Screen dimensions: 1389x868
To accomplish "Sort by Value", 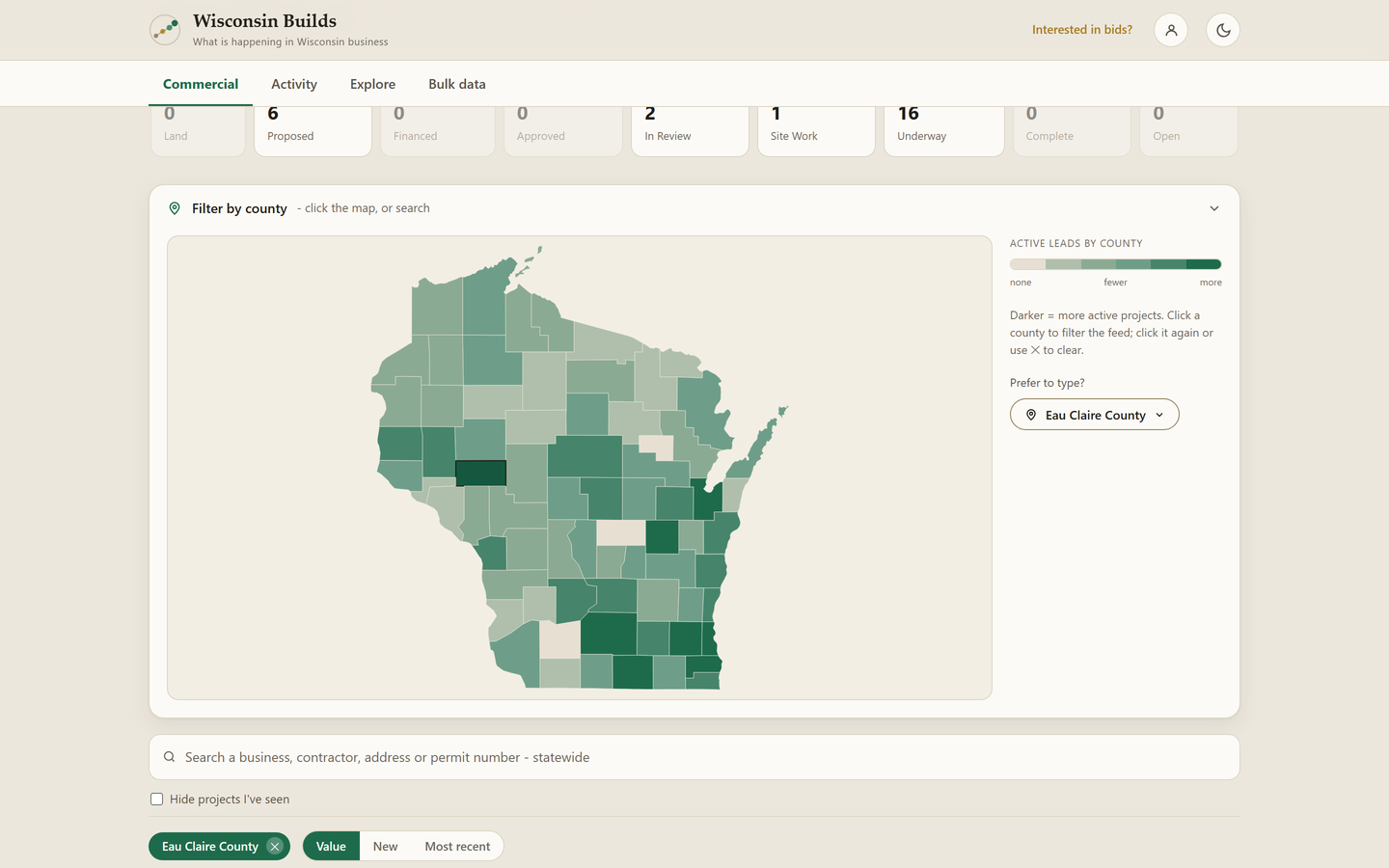I will (x=331, y=846).
